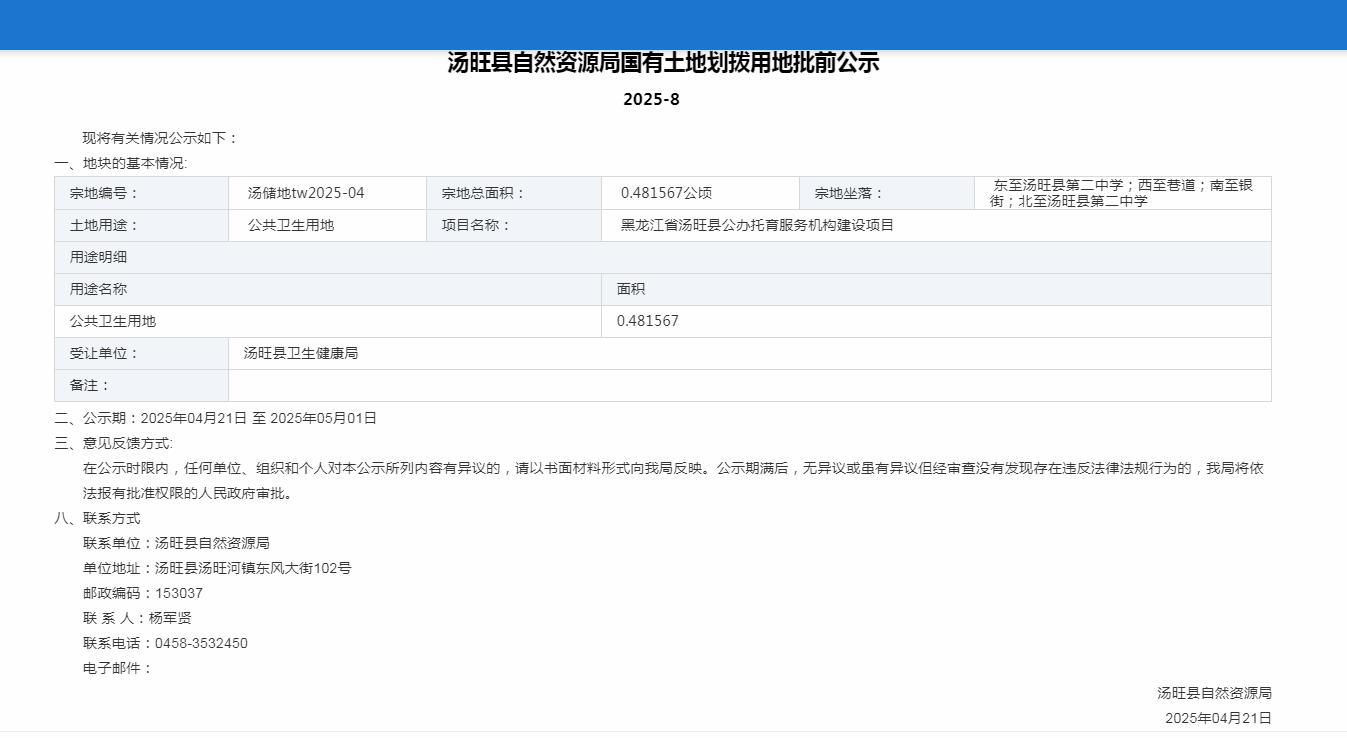Click heading 一、地块的基本情况
Screen dimensions: 1347x738
click(x=120, y=163)
